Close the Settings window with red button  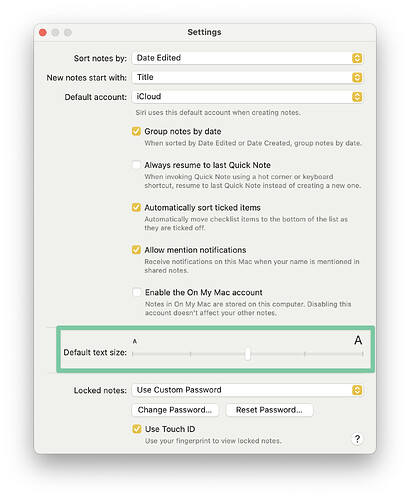43,32
